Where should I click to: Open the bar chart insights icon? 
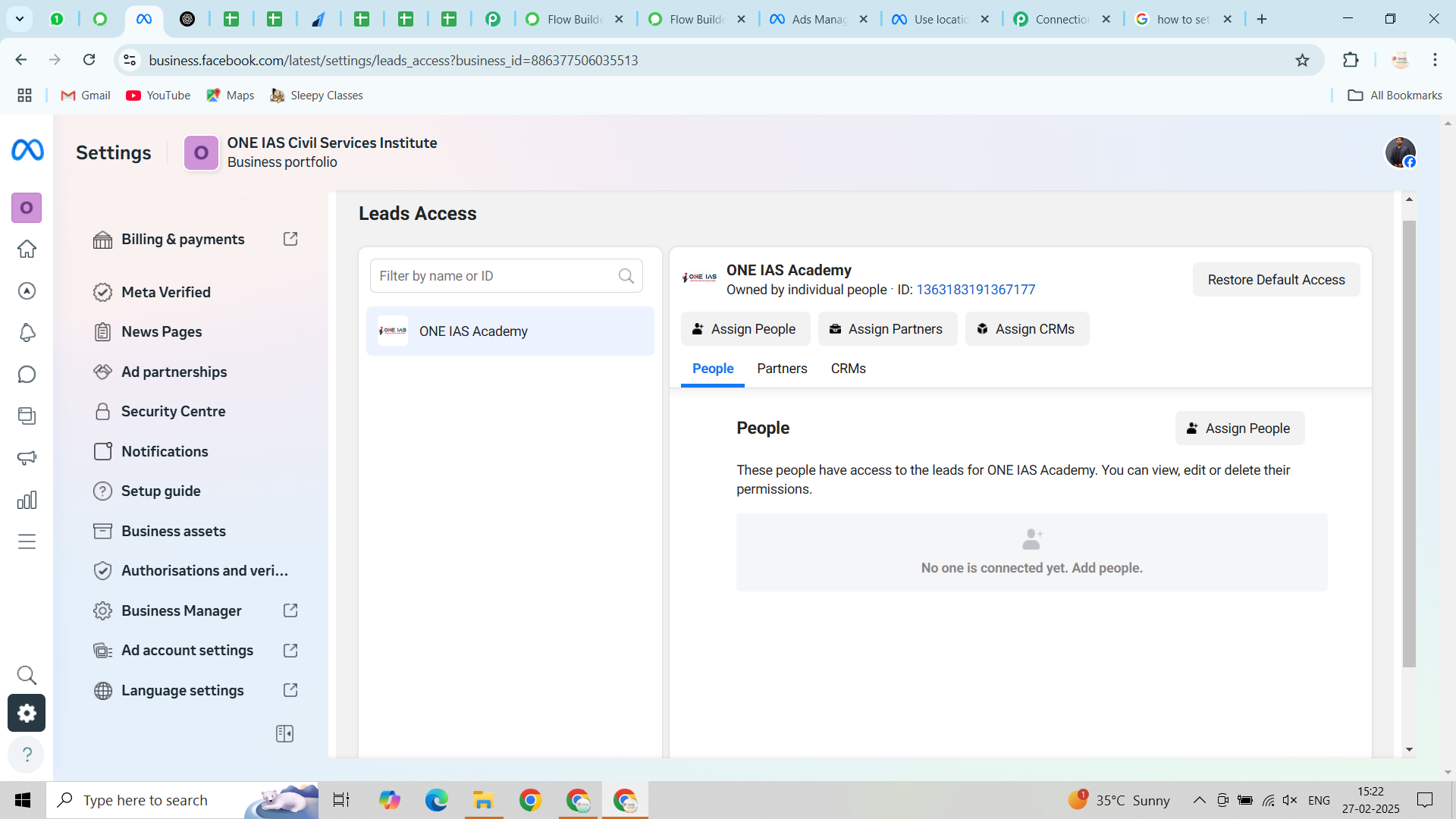27,500
